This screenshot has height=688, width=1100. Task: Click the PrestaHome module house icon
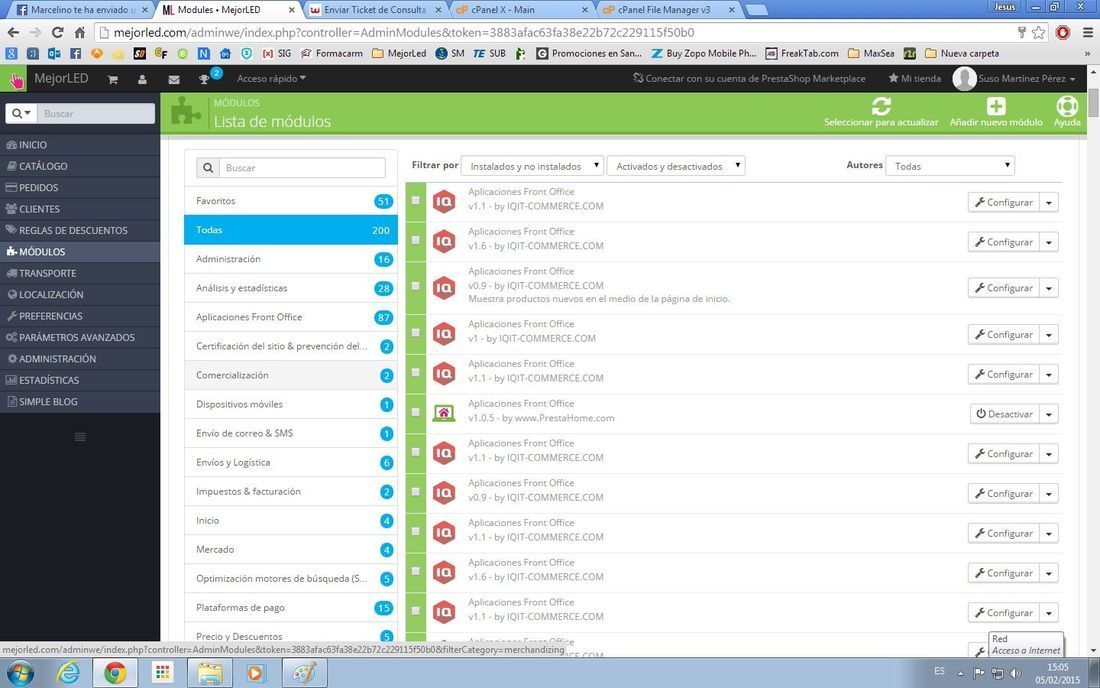click(444, 412)
